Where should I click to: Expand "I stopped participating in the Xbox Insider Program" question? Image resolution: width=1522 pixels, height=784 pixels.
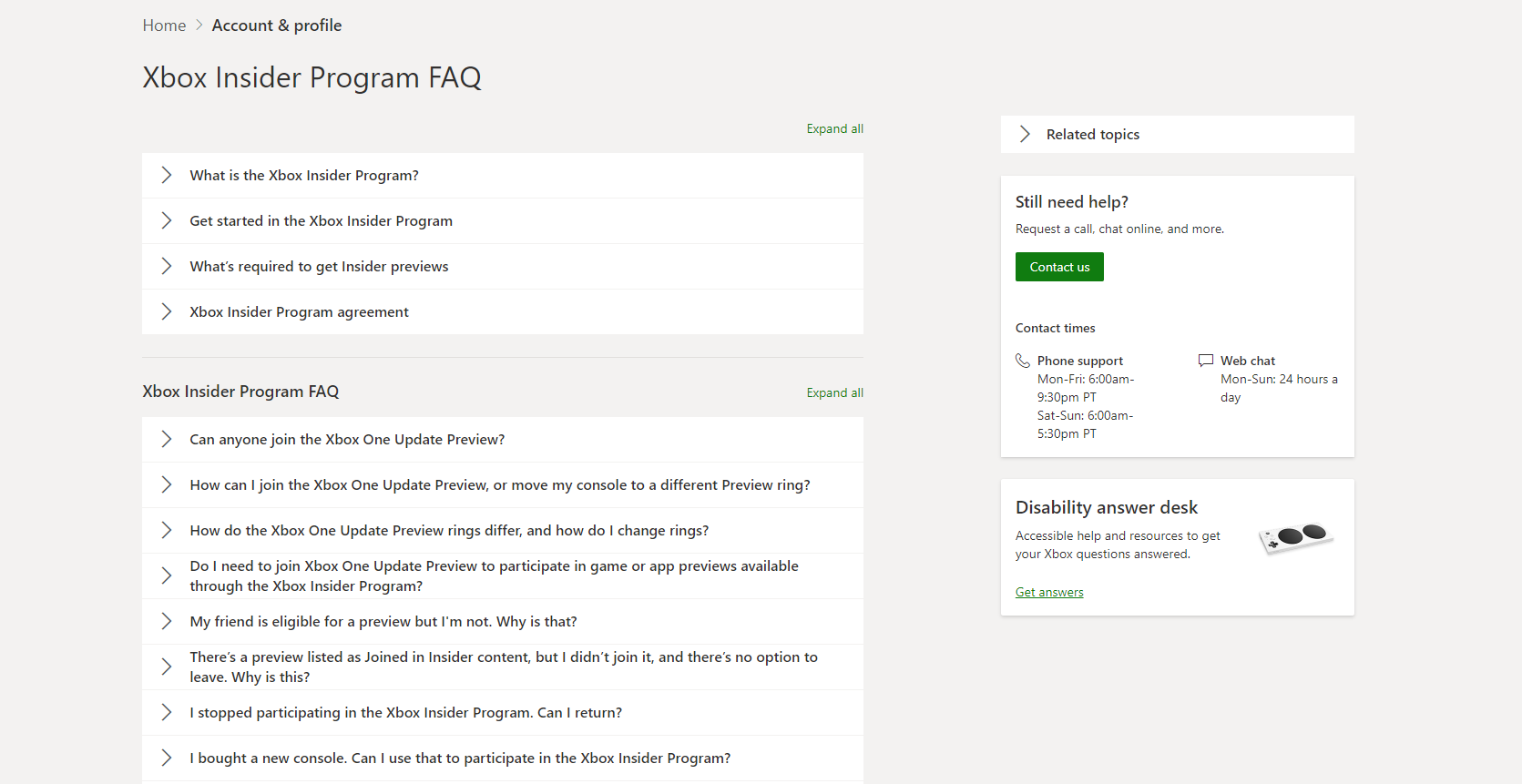pyautogui.click(x=503, y=713)
